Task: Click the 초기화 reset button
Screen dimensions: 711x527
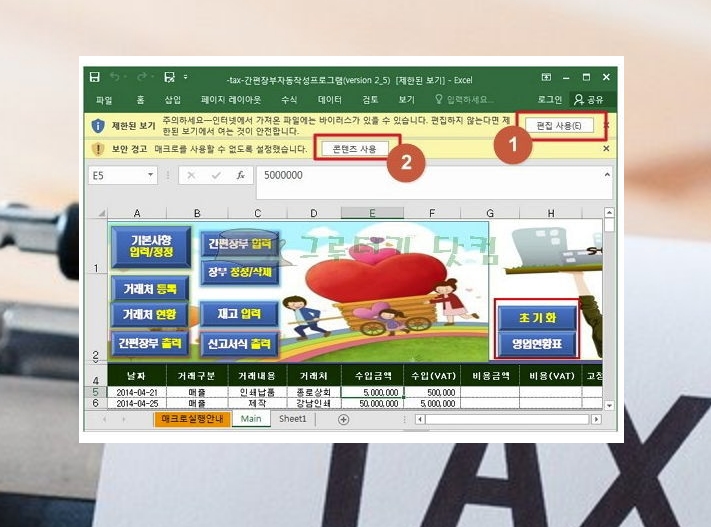Action: click(x=537, y=318)
